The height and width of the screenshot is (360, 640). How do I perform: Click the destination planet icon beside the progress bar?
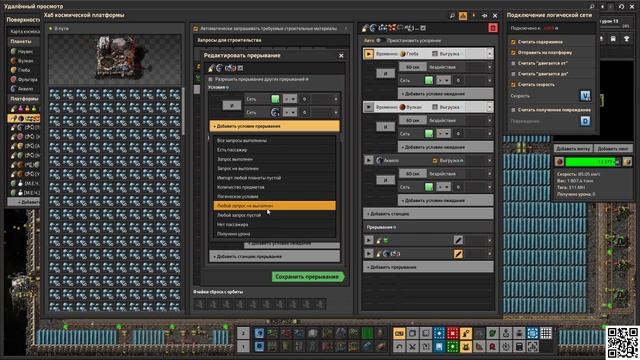point(627,162)
